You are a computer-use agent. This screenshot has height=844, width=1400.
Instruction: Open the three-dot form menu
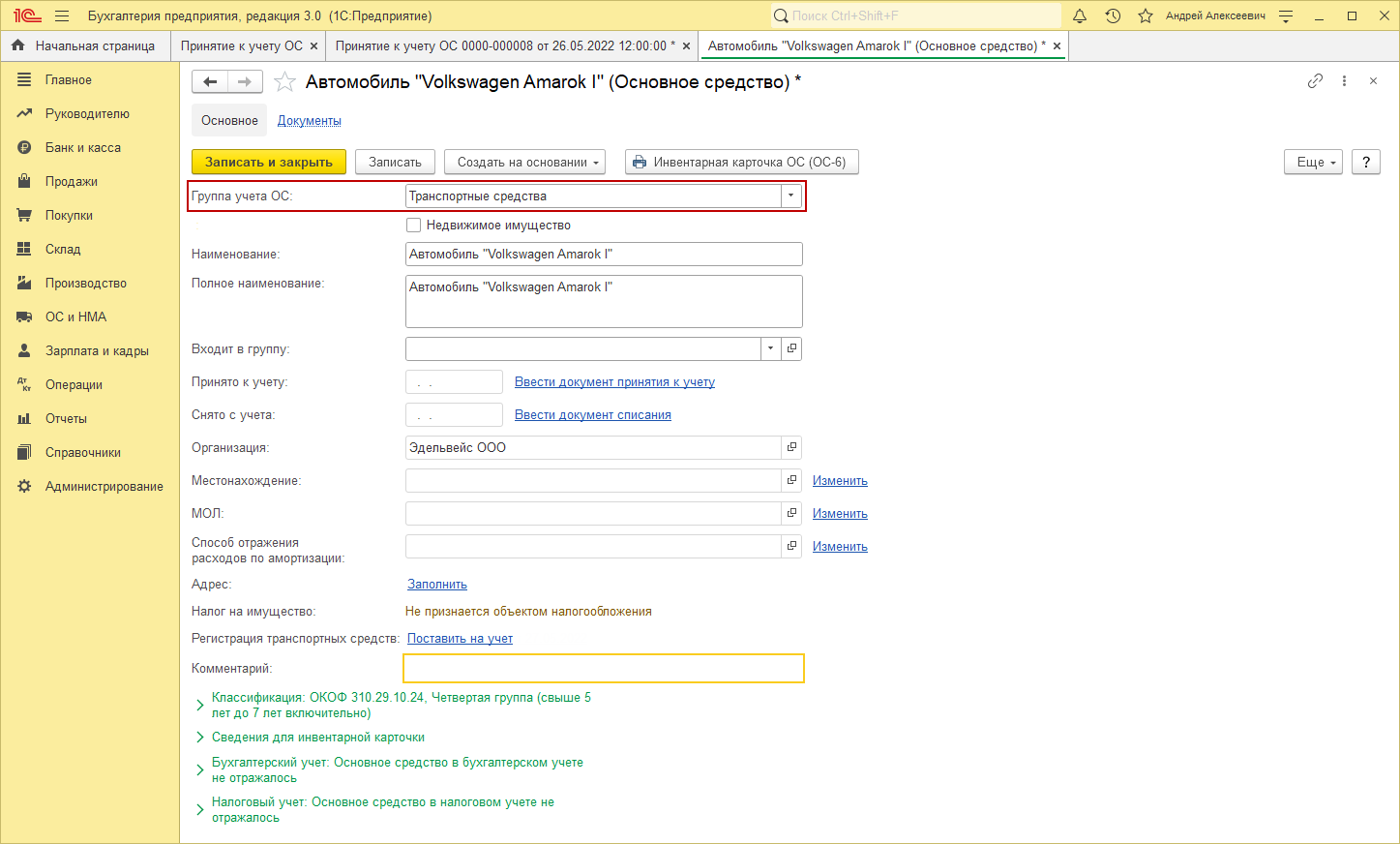tap(1344, 81)
